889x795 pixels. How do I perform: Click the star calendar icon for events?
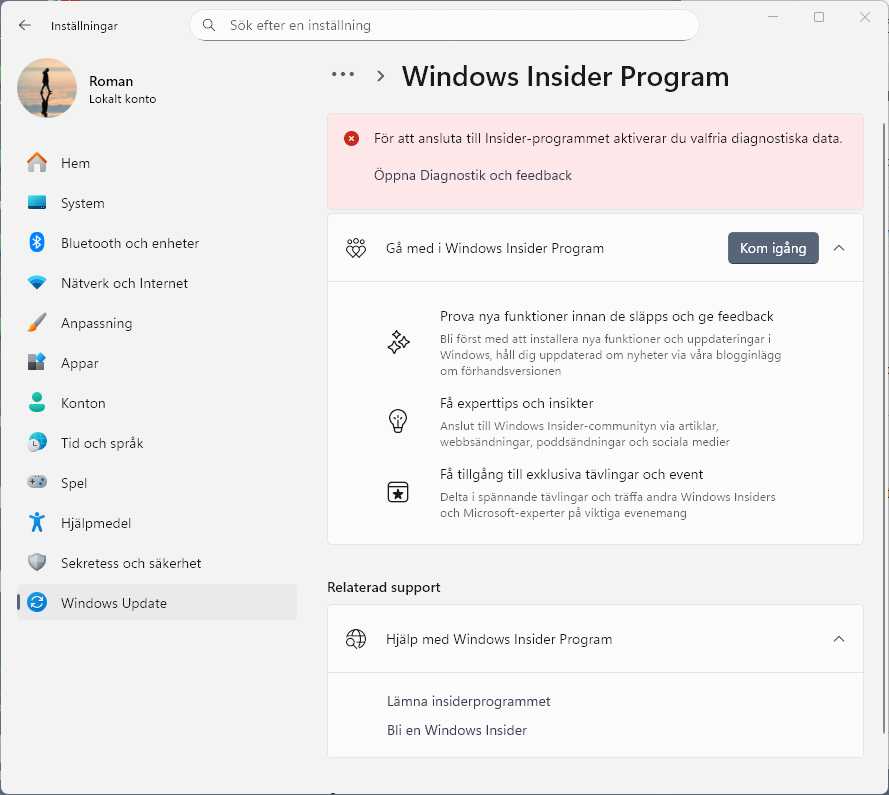[x=398, y=492]
